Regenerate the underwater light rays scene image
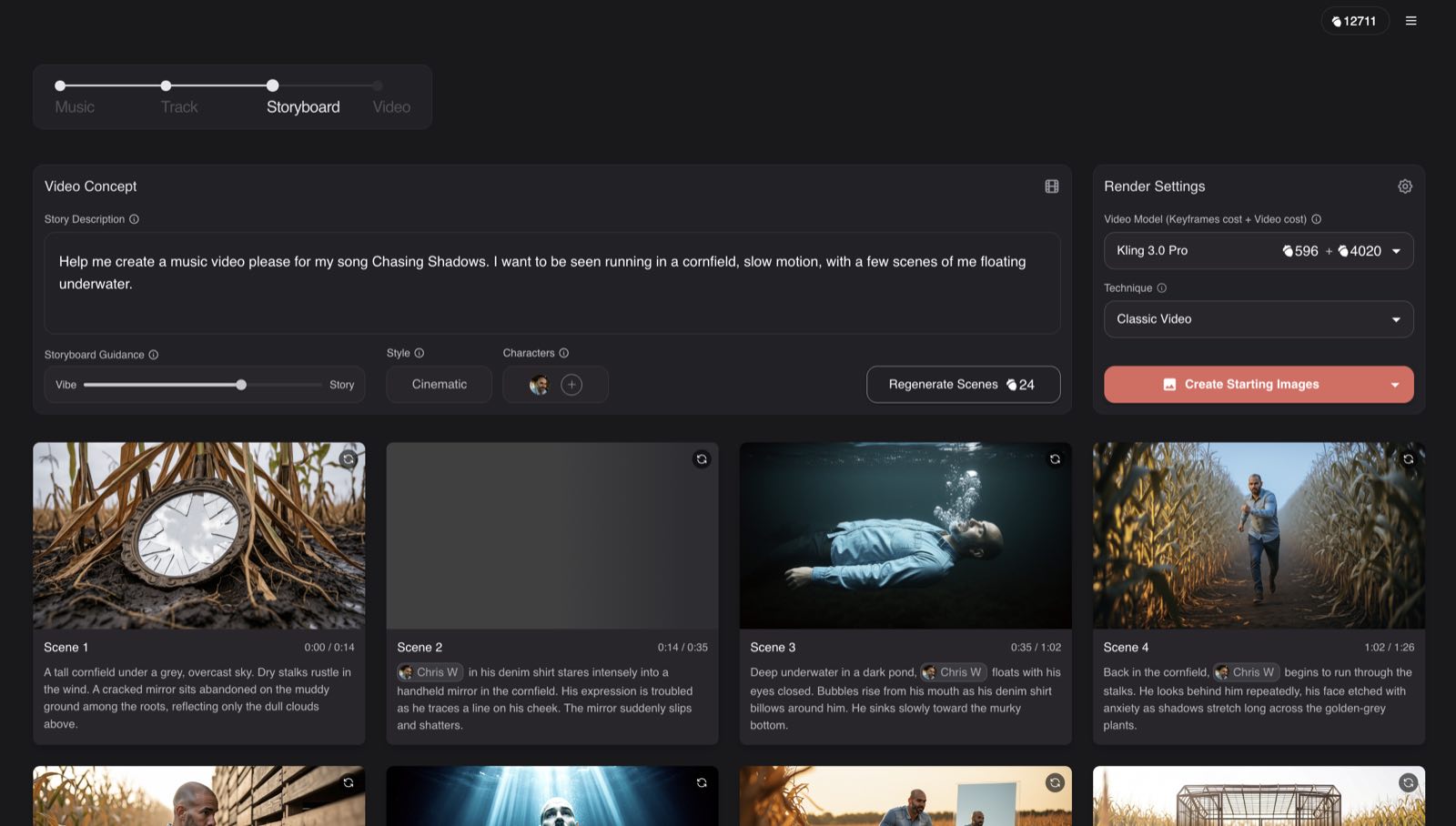 pyautogui.click(x=702, y=782)
